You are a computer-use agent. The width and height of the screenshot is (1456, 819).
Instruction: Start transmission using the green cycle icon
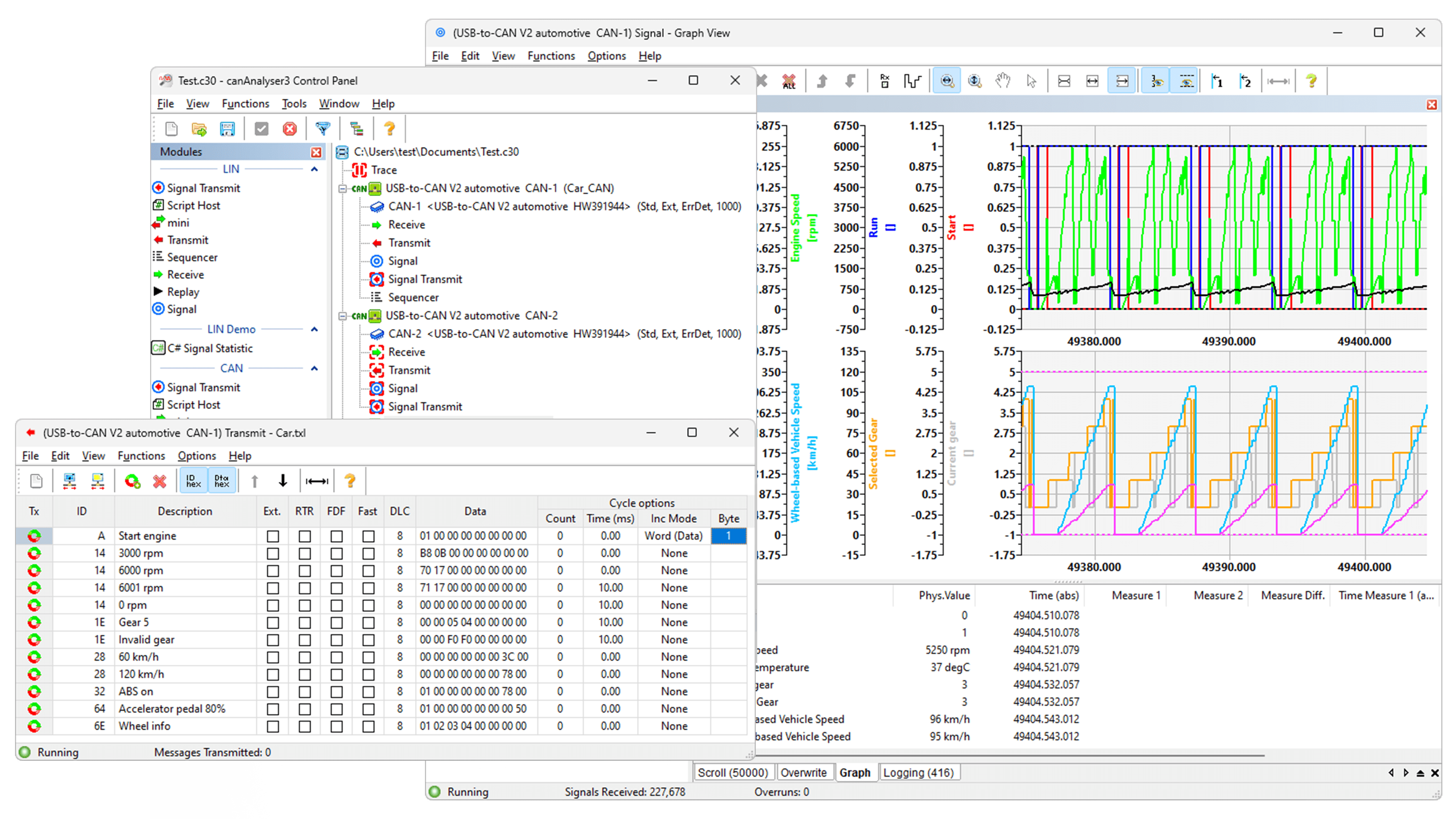pyautogui.click(x=132, y=481)
